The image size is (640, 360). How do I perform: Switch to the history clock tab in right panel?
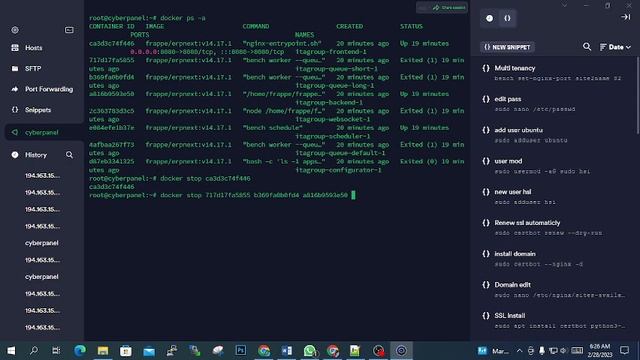coord(489,18)
